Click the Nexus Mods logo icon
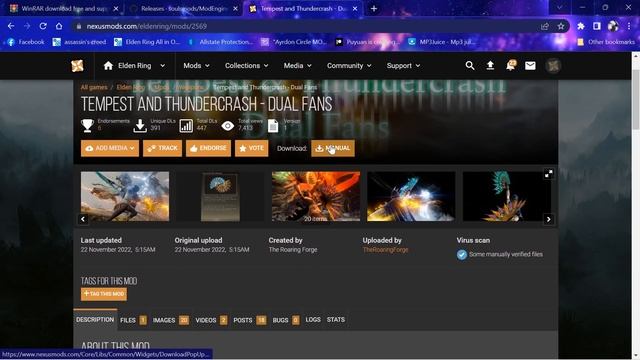 [77, 66]
